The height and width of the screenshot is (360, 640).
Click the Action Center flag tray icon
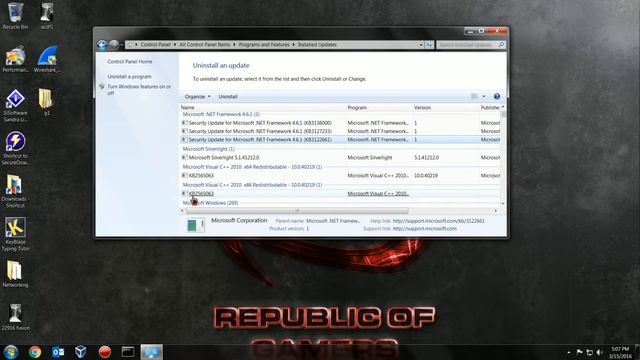click(x=579, y=352)
